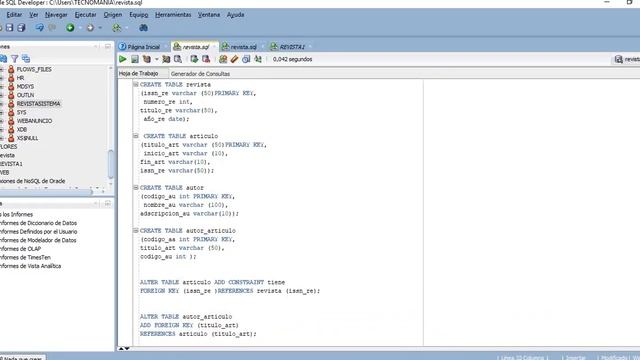Switch to the second, non-italic revista.sql tab
Viewport: 640px width, 360px height.
243,47
